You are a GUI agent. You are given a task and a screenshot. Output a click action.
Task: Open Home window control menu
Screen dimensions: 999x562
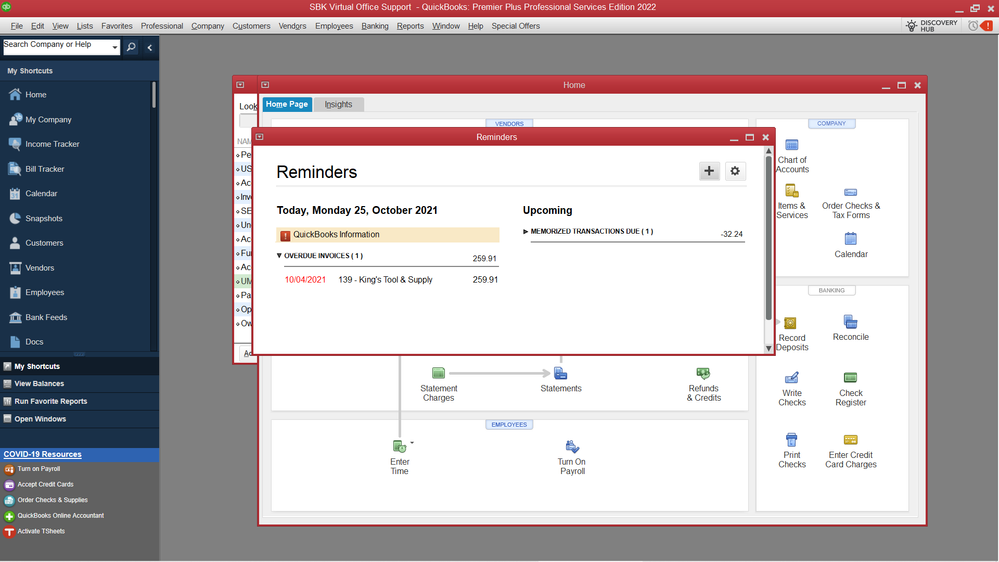[x=265, y=85]
